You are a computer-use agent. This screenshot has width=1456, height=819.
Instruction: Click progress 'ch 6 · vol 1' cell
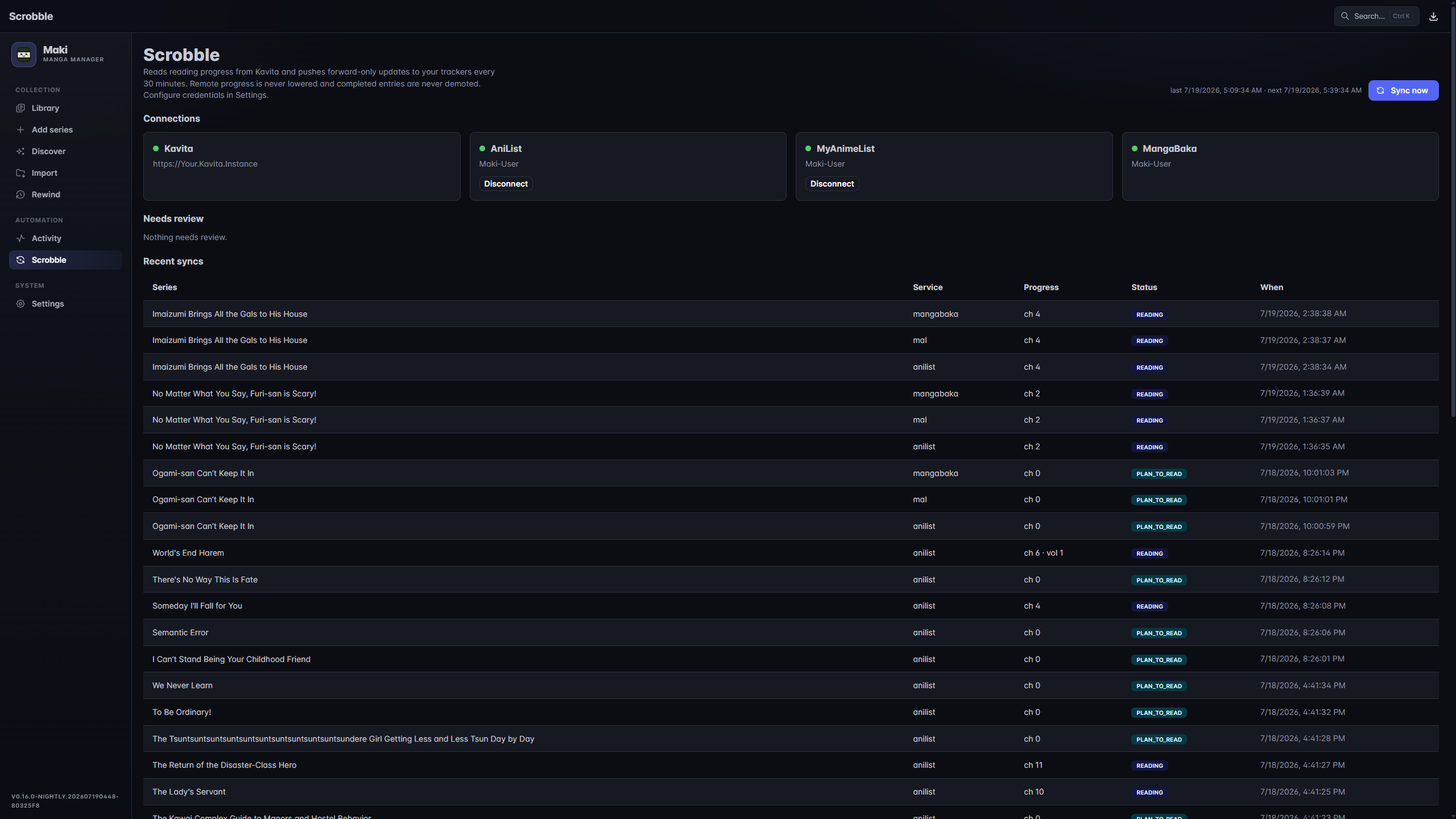[1043, 553]
